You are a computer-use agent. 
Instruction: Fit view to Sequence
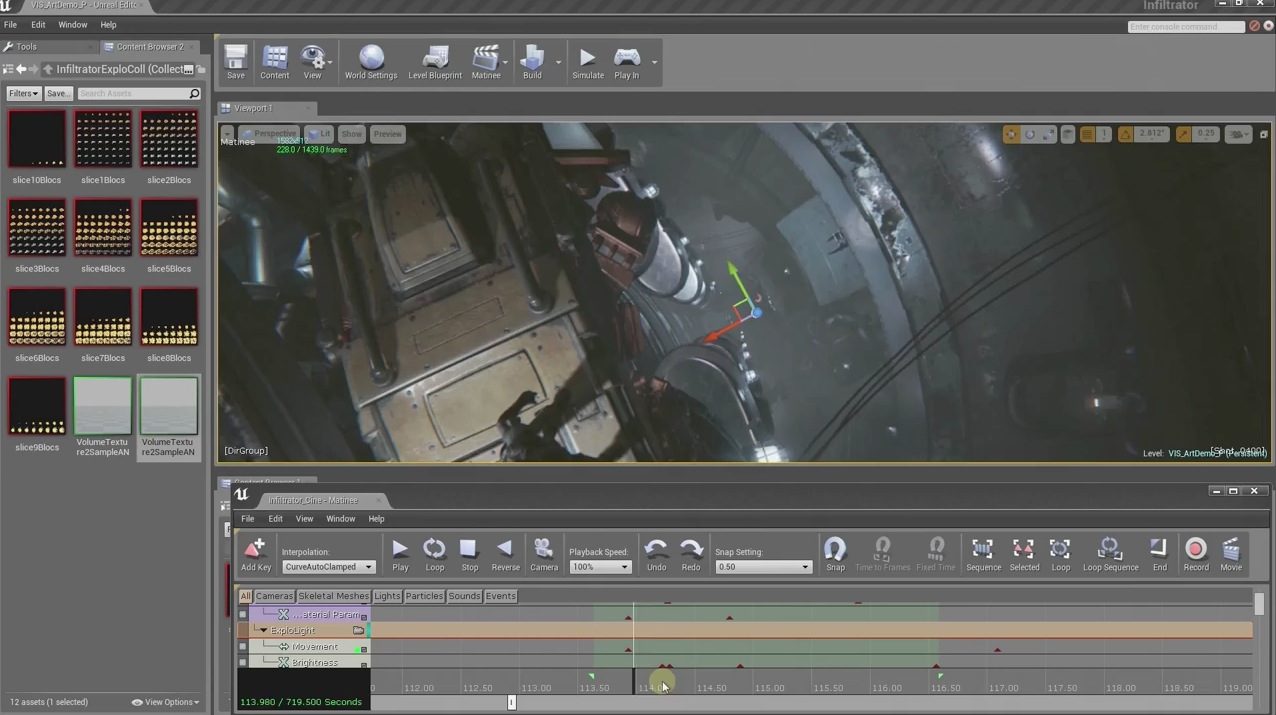click(x=983, y=554)
